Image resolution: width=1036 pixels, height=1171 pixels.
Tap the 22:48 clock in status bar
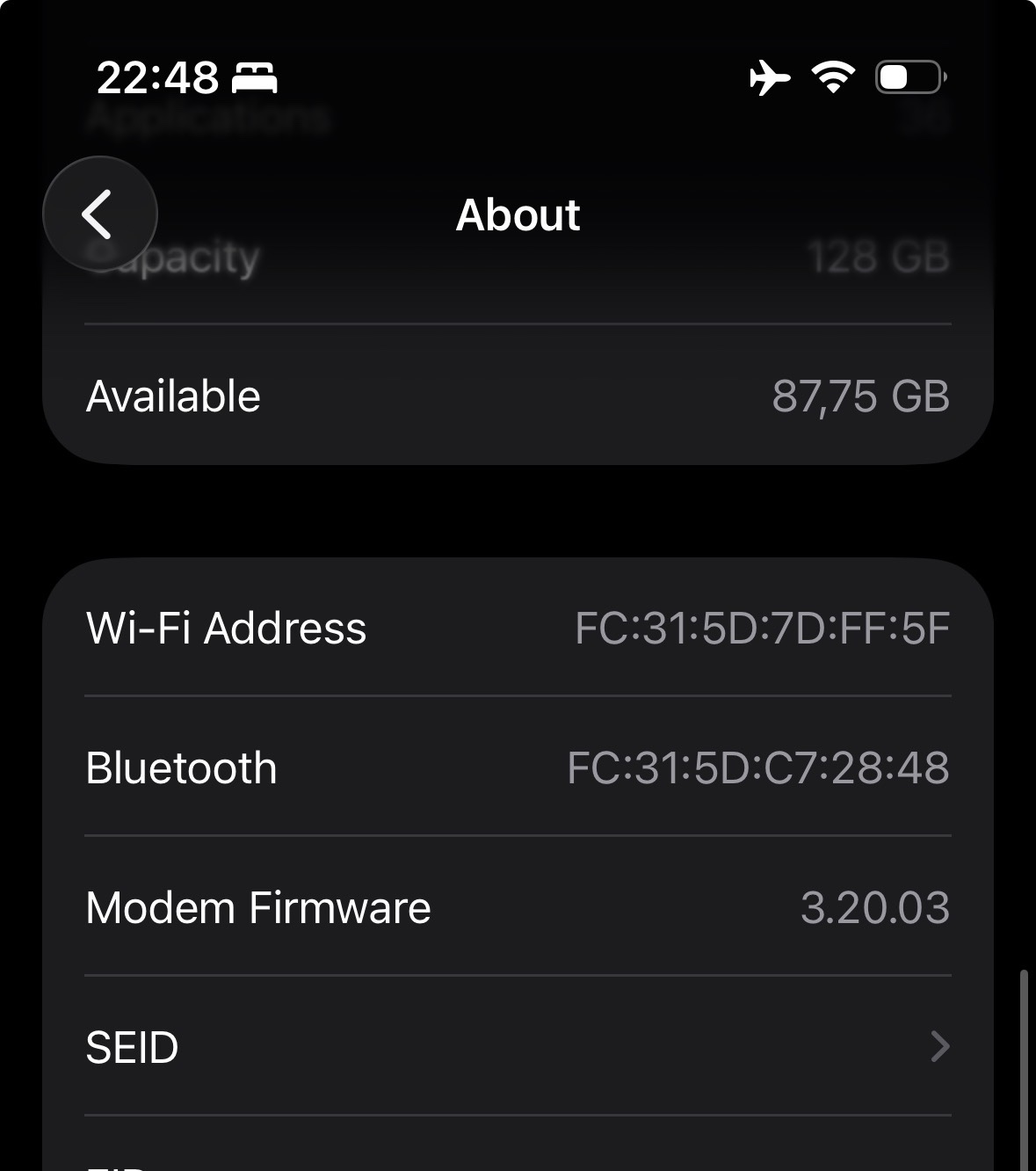157,78
